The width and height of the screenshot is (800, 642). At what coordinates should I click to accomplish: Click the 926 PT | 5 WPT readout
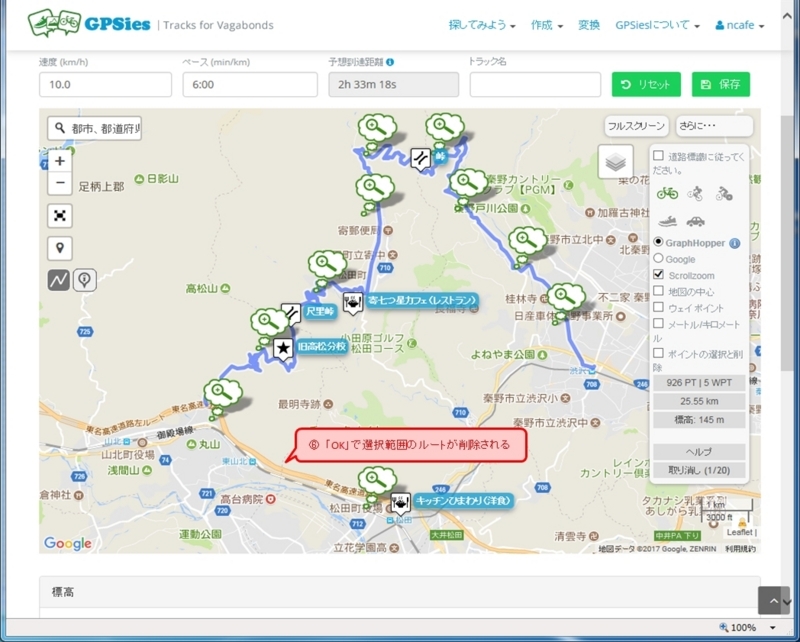click(699, 383)
